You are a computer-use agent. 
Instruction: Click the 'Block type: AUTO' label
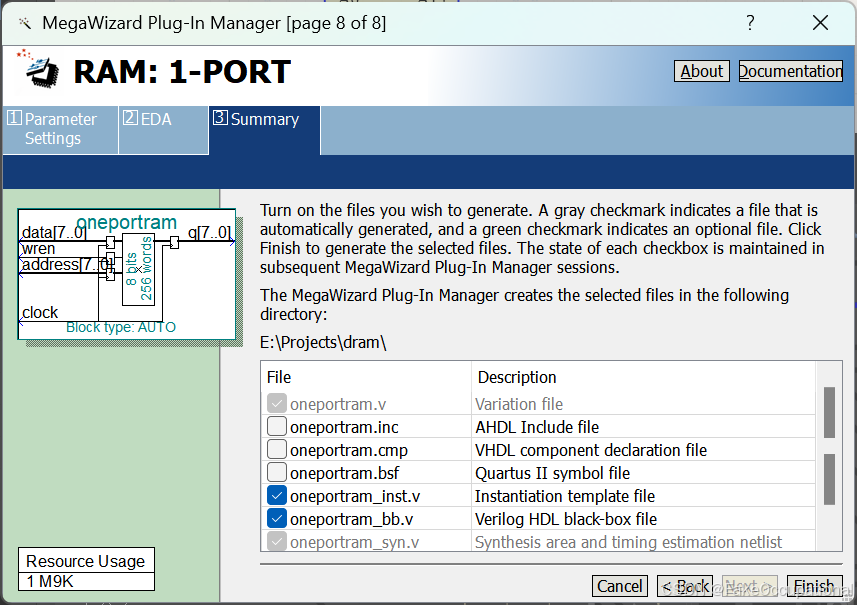click(x=121, y=327)
